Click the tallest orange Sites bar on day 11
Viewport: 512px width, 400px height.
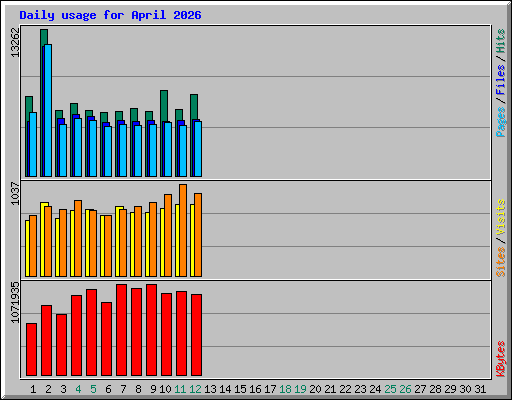[183, 230]
